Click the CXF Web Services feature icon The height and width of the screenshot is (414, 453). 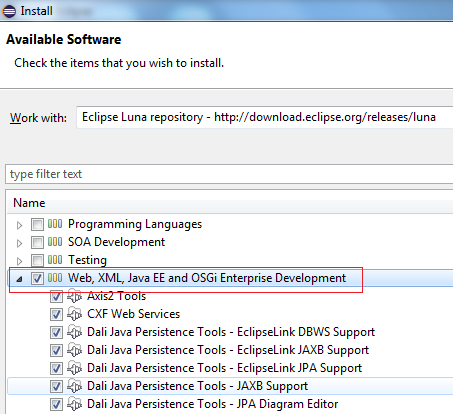point(74,314)
